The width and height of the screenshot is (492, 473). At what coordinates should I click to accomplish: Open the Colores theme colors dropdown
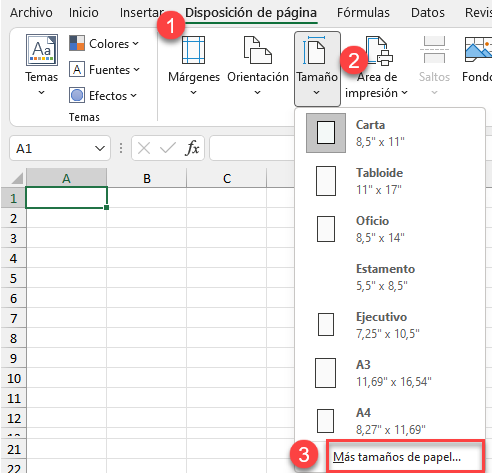pos(104,44)
